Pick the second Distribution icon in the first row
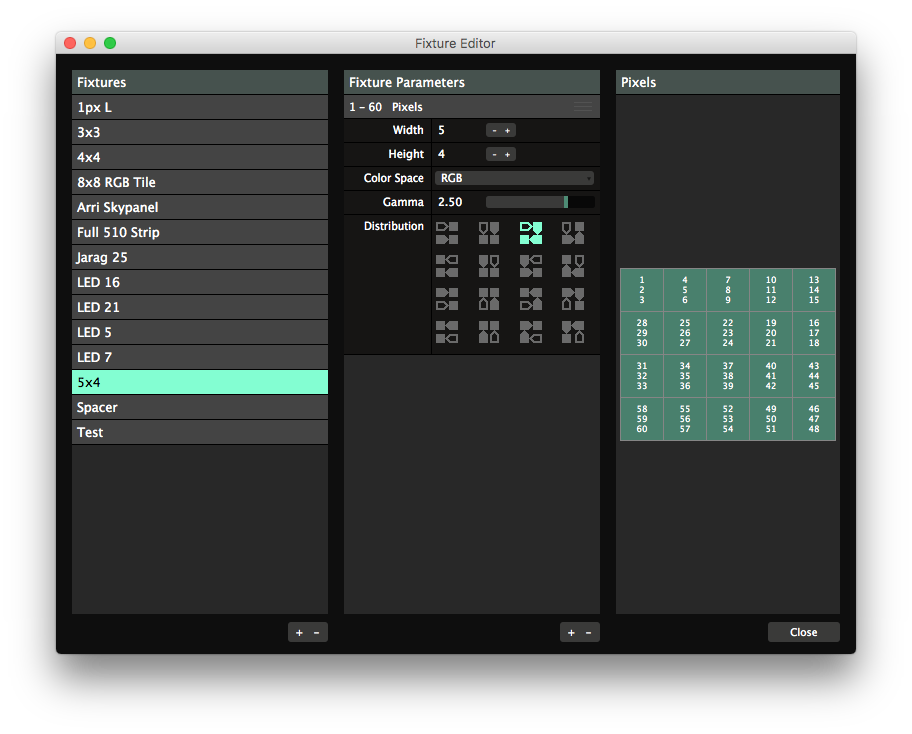 tap(489, 233)
